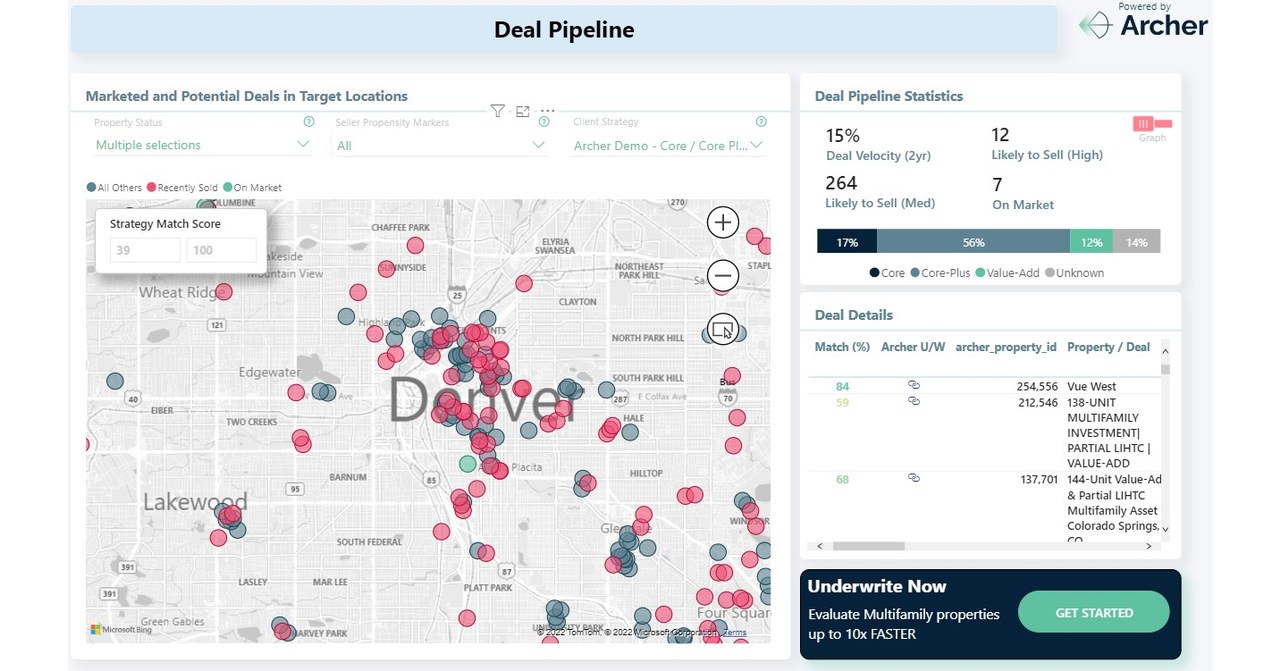Sort by the Match (%) column header
Screen dimensions: 1281x671
pos(841,347)
